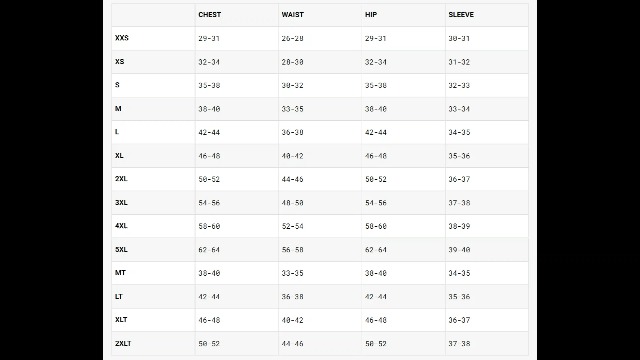Screen dimensions: 640x360
Task: Select the 3XL size row label
Action: [121, 202]
